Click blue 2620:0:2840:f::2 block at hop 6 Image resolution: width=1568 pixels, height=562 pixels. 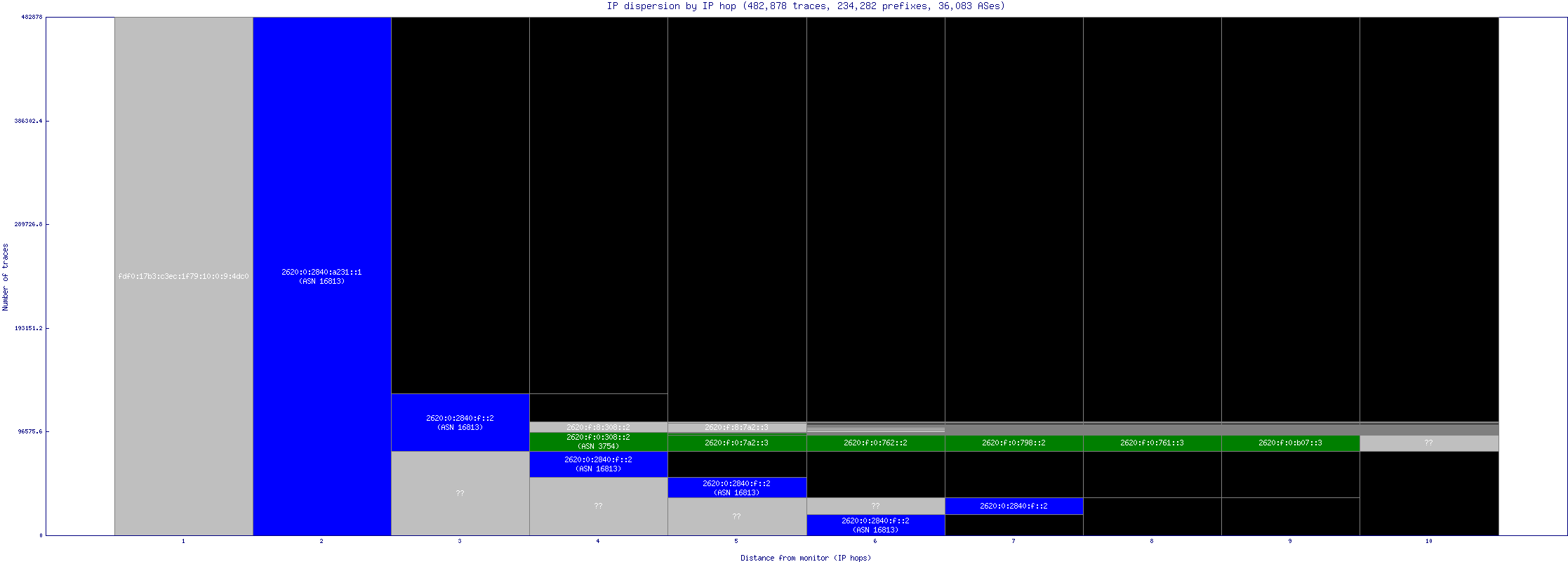click(875, 525)
